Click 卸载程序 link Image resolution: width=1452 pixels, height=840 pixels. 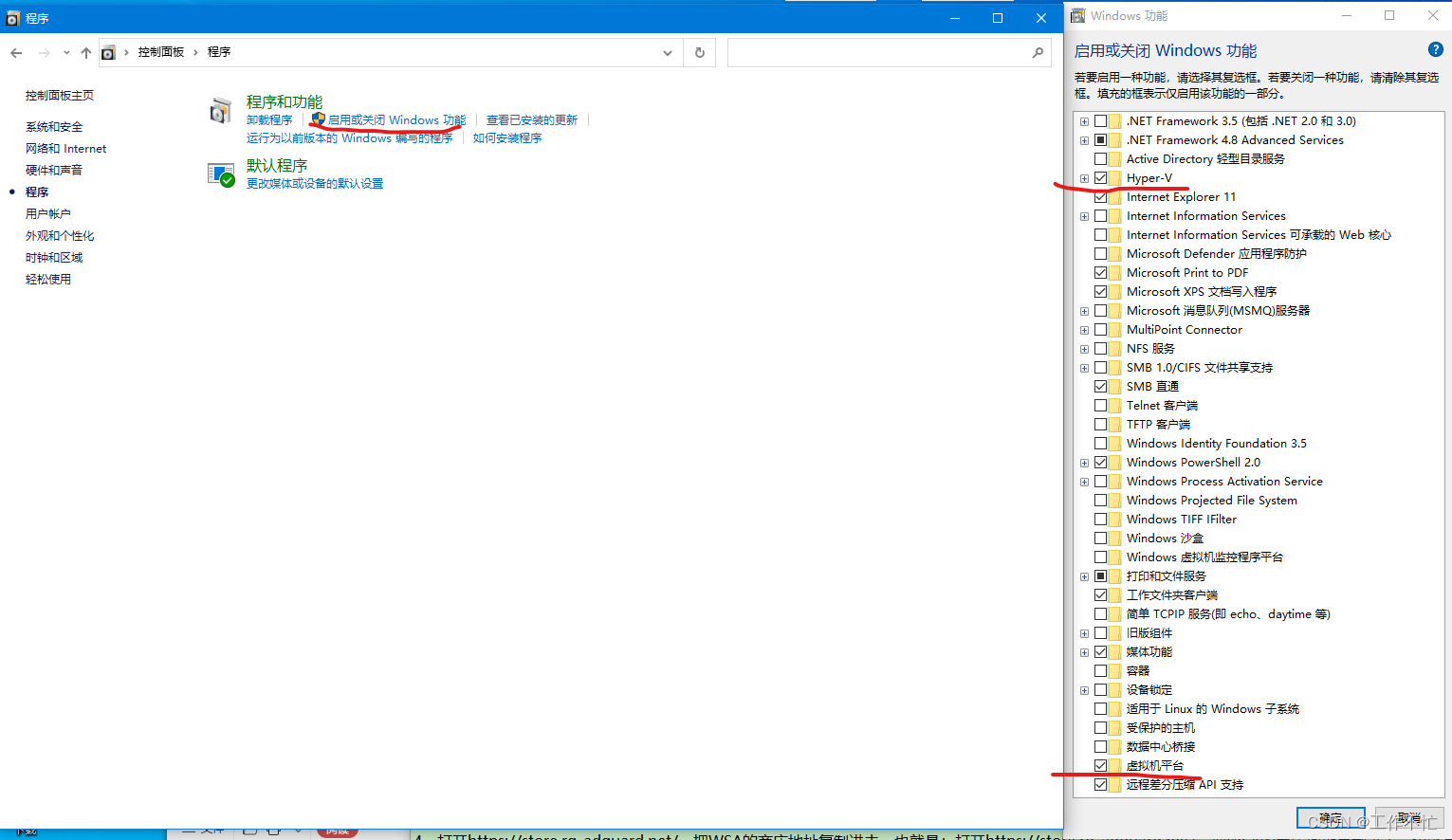[x=269, y=120]
